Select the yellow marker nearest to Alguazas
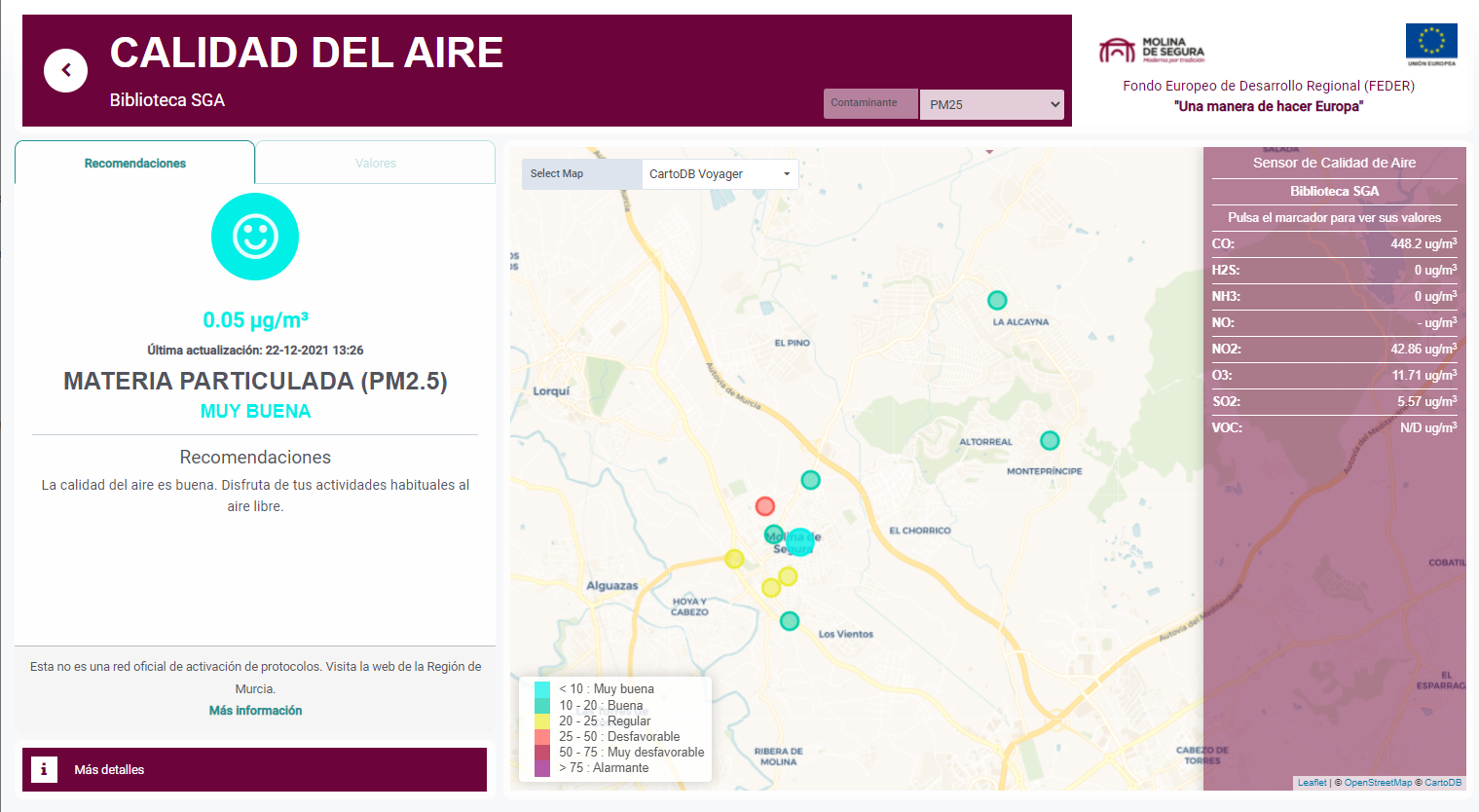1479x812 pixels. point(734,558)
